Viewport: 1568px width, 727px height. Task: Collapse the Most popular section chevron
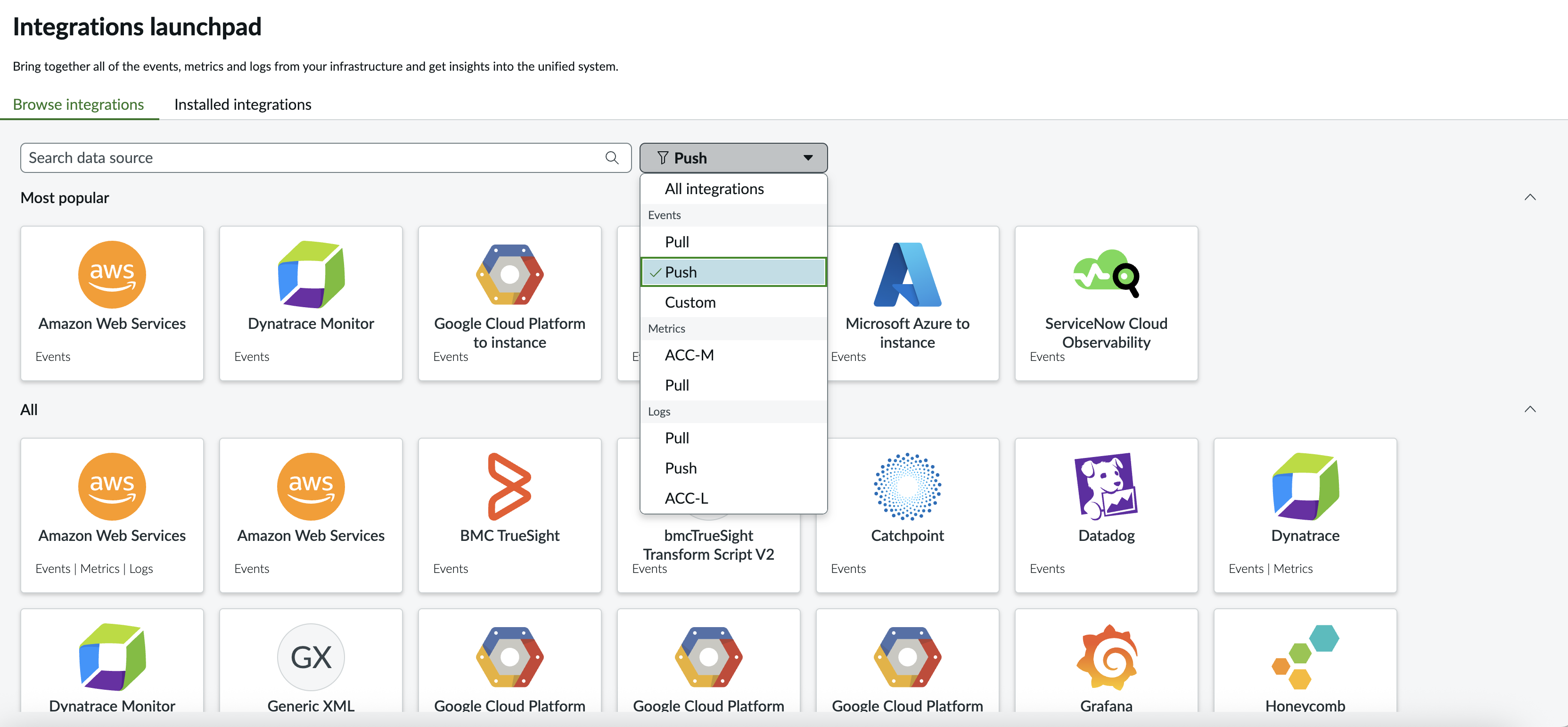pos(1530,197)
